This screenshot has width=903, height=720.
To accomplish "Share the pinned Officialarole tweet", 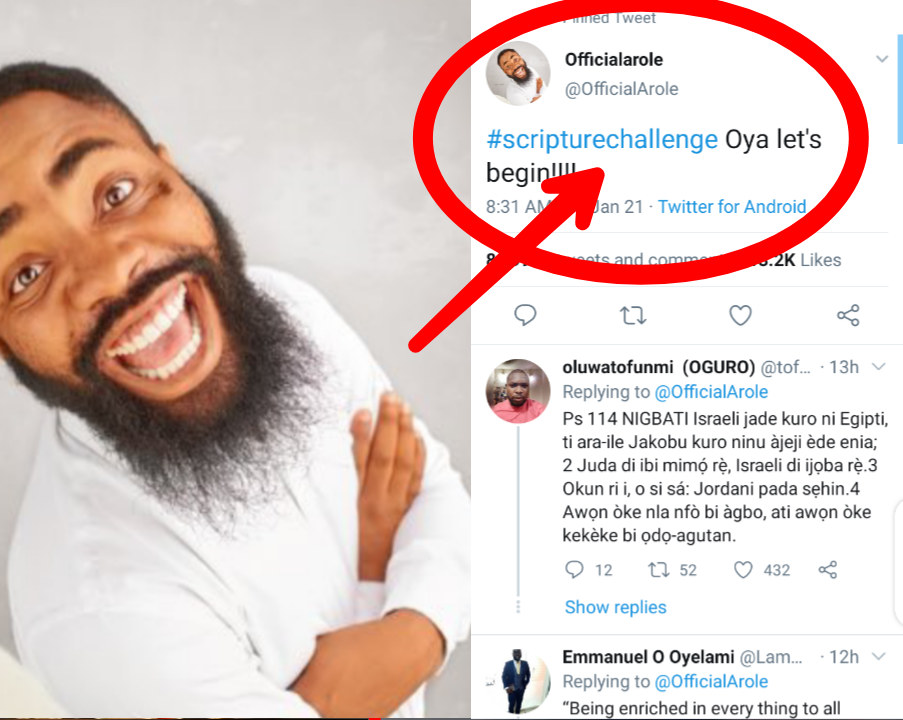I will (848, 316).
